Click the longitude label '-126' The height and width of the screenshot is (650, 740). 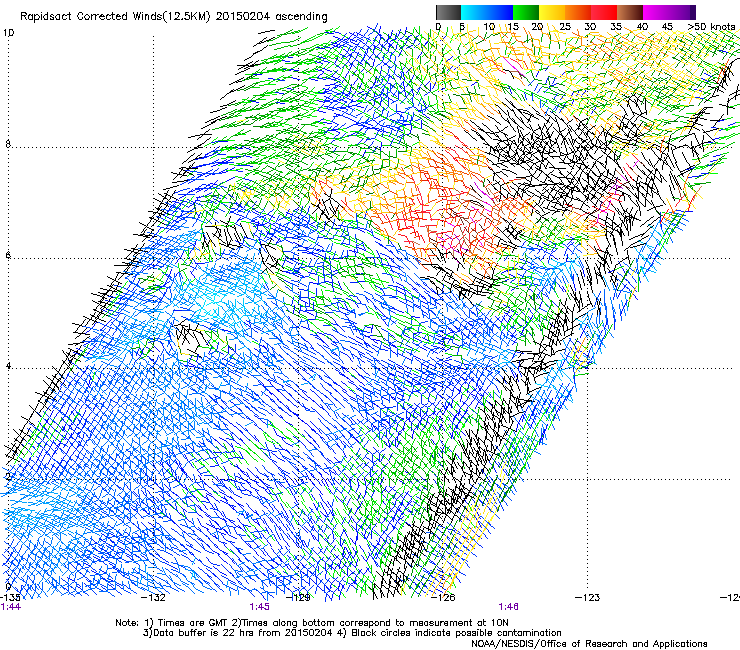click(443, 598)
